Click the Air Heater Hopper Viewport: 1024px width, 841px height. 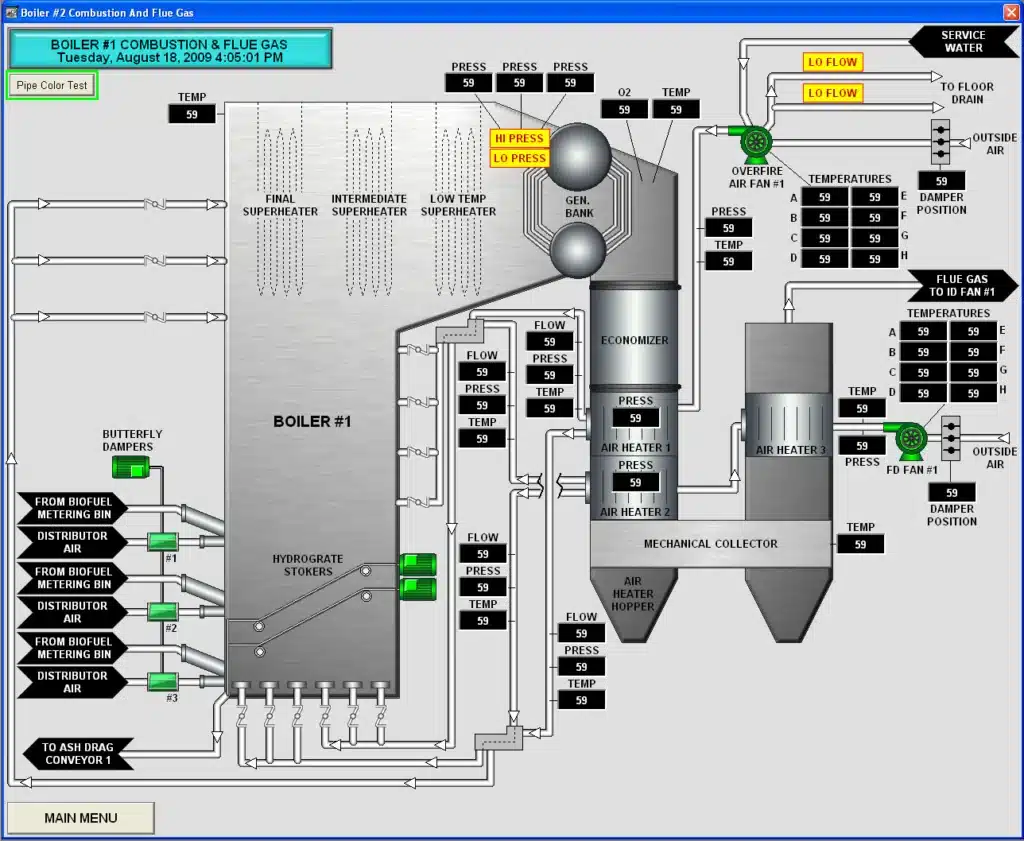tap(633, 604)
